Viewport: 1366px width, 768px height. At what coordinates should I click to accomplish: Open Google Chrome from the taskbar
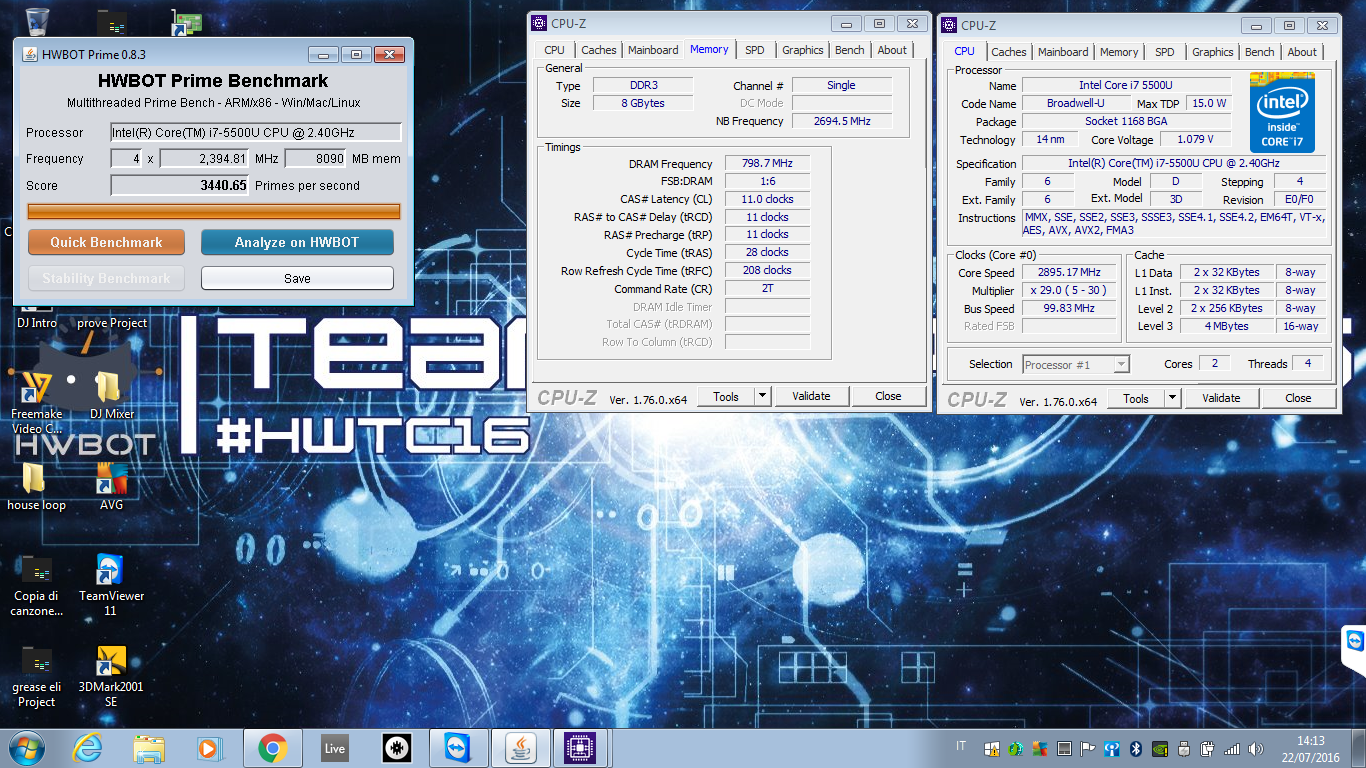pos(272,747)
